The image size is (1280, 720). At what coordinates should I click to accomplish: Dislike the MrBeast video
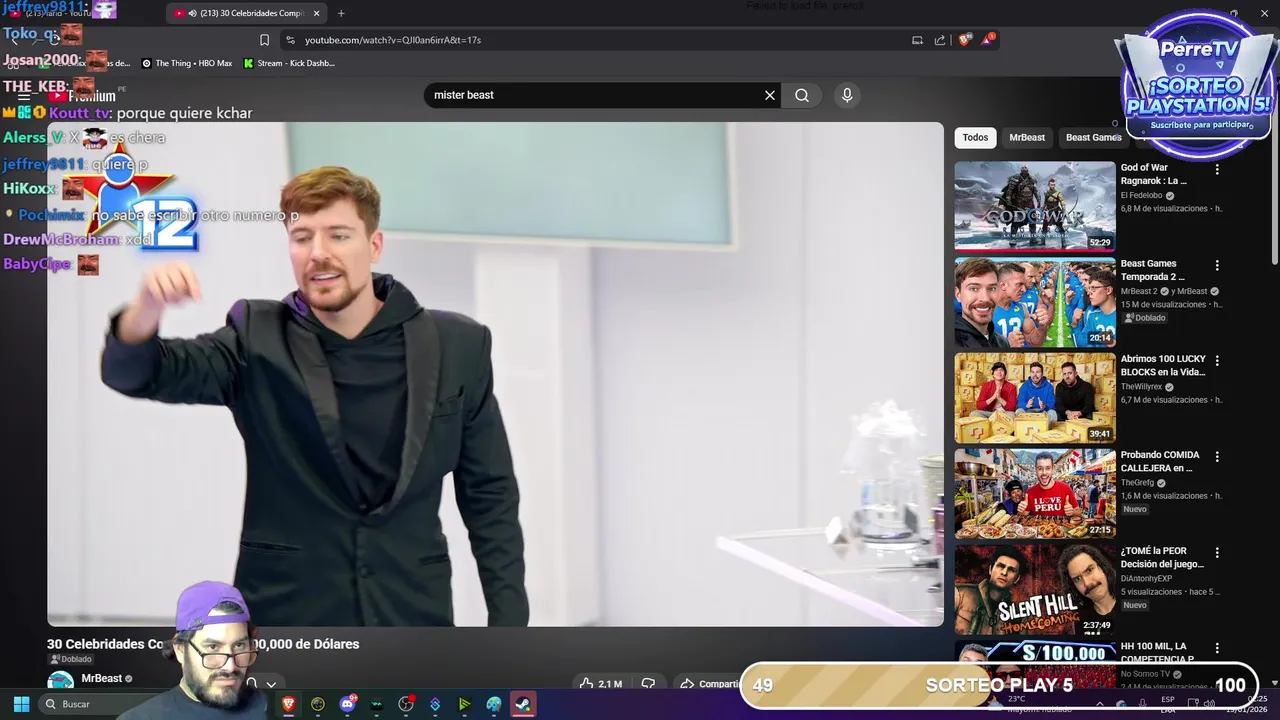point(648,684)
